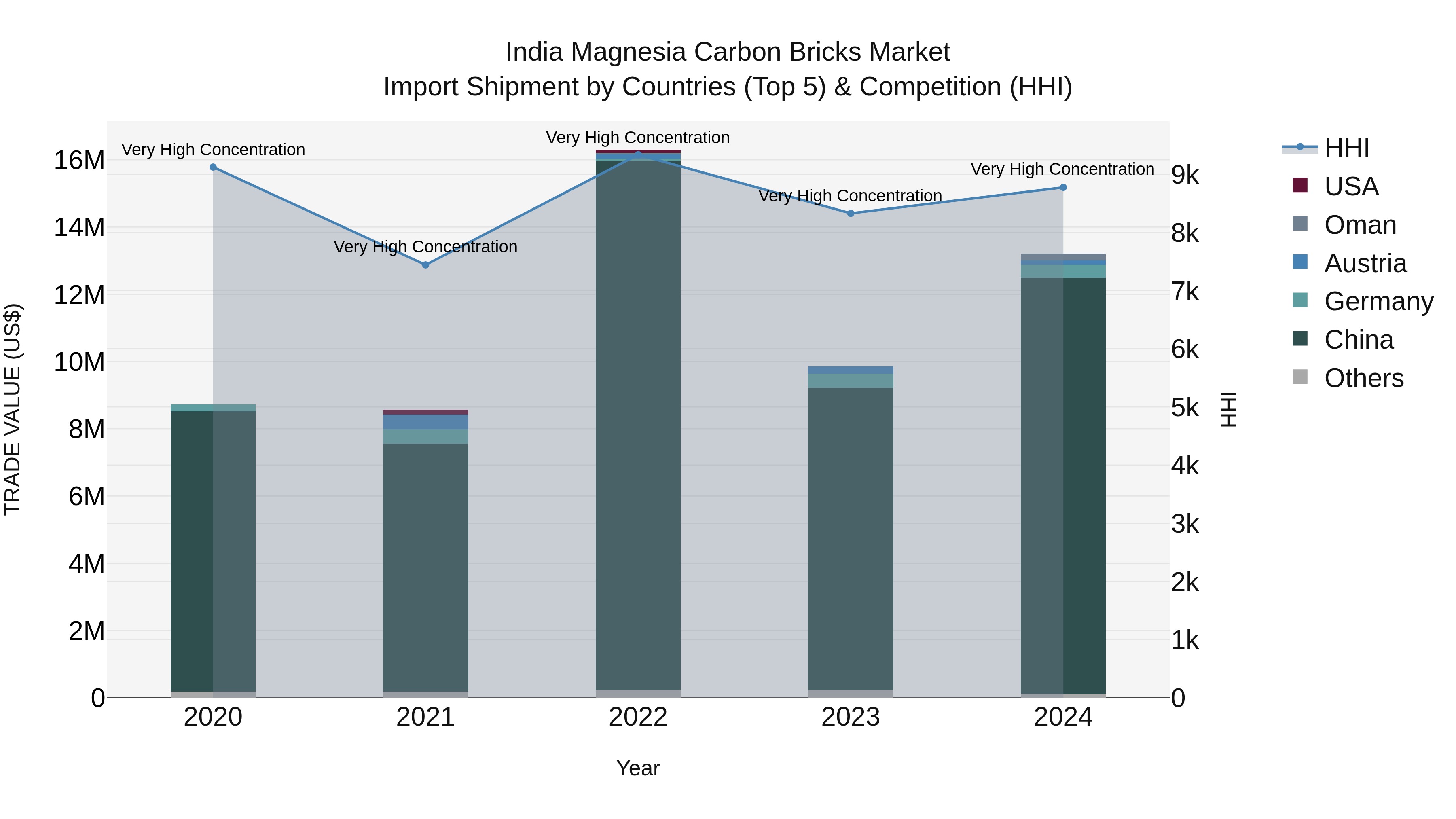The height and width of the screenshot is (819, 1456).
Task: Select the 2020 Germany bar segment
Action: (213, 408)
